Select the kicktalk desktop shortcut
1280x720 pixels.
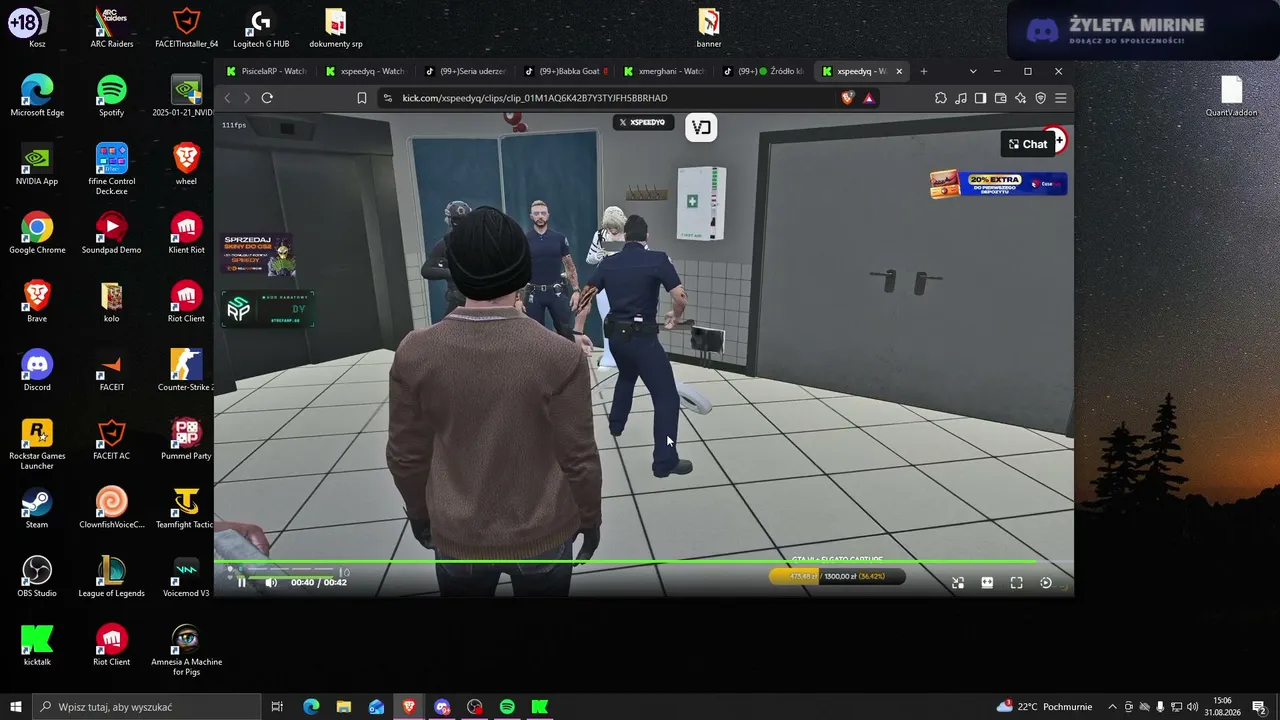pos(37,645)
